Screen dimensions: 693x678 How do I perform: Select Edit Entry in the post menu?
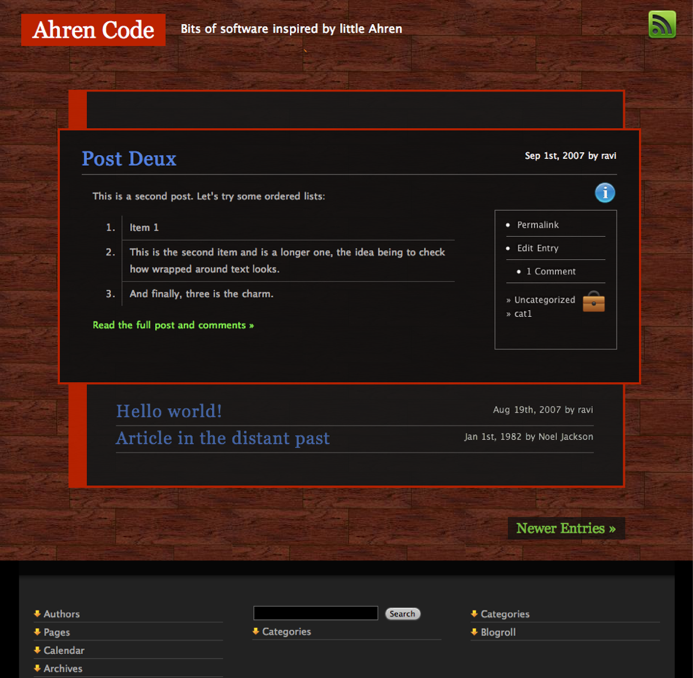[538, 248]
